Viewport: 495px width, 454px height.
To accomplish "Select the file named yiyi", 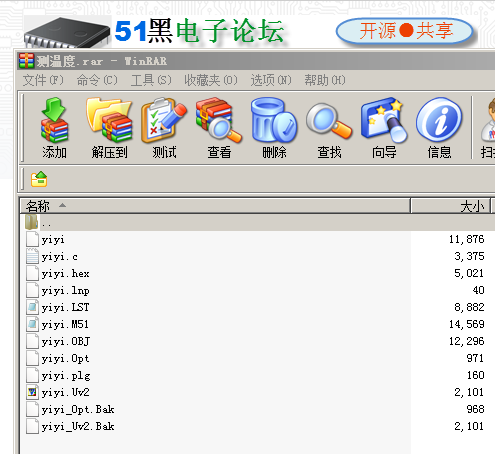I will pyautogui.click(x=53, y=240).
